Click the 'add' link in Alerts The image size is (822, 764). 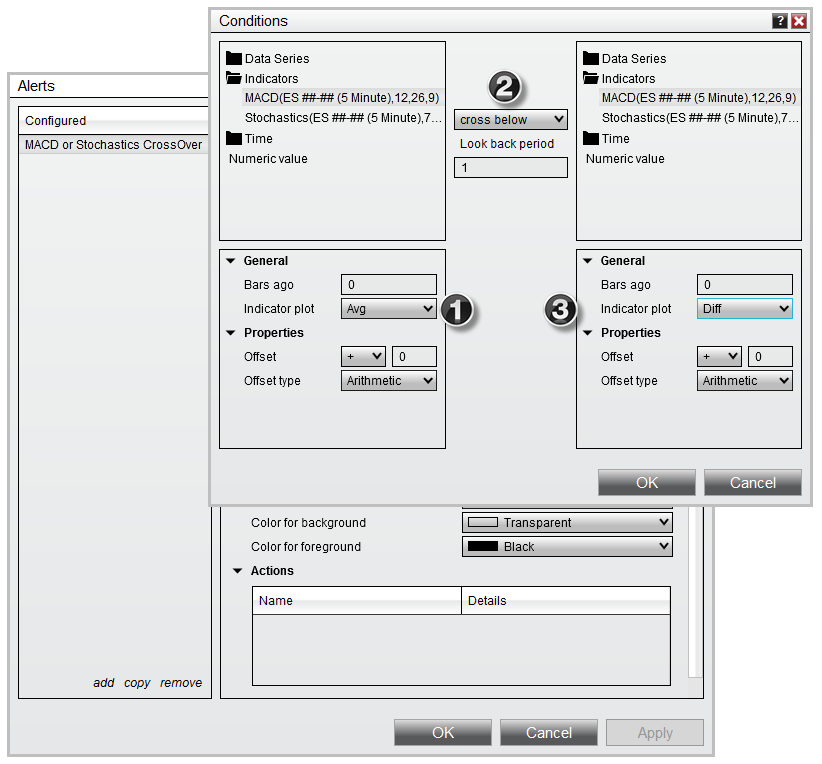(104, 683)
